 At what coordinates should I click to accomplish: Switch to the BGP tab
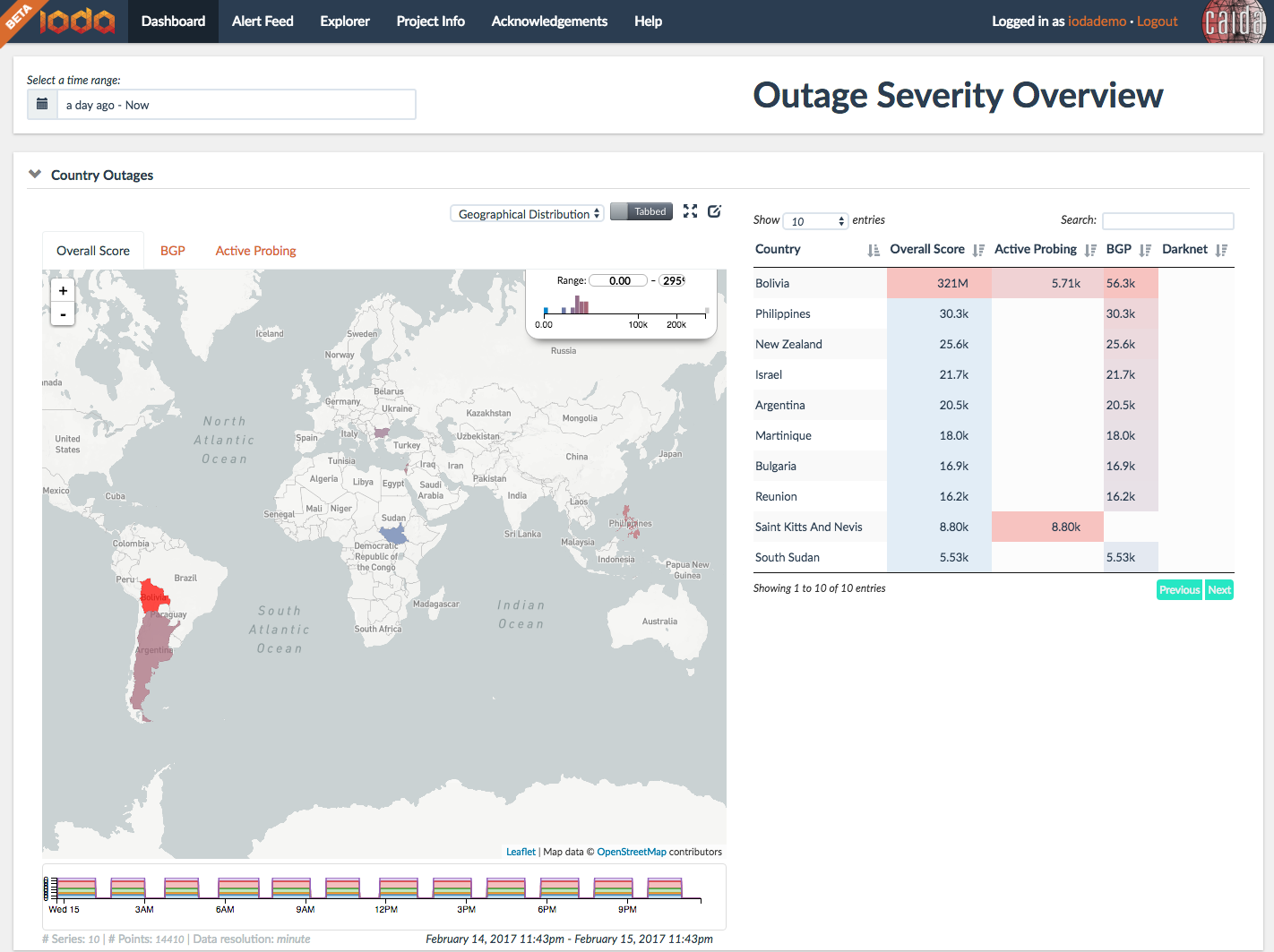[173, 251]
